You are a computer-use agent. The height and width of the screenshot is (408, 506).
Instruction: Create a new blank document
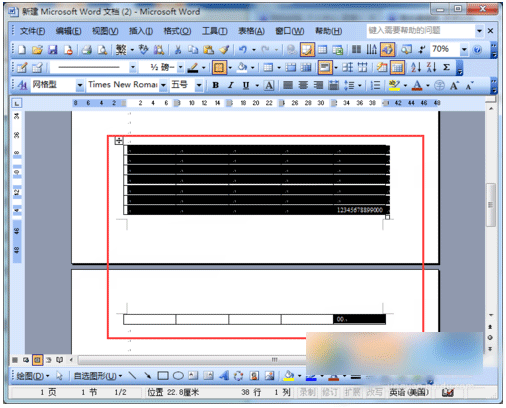pos(22,50)
